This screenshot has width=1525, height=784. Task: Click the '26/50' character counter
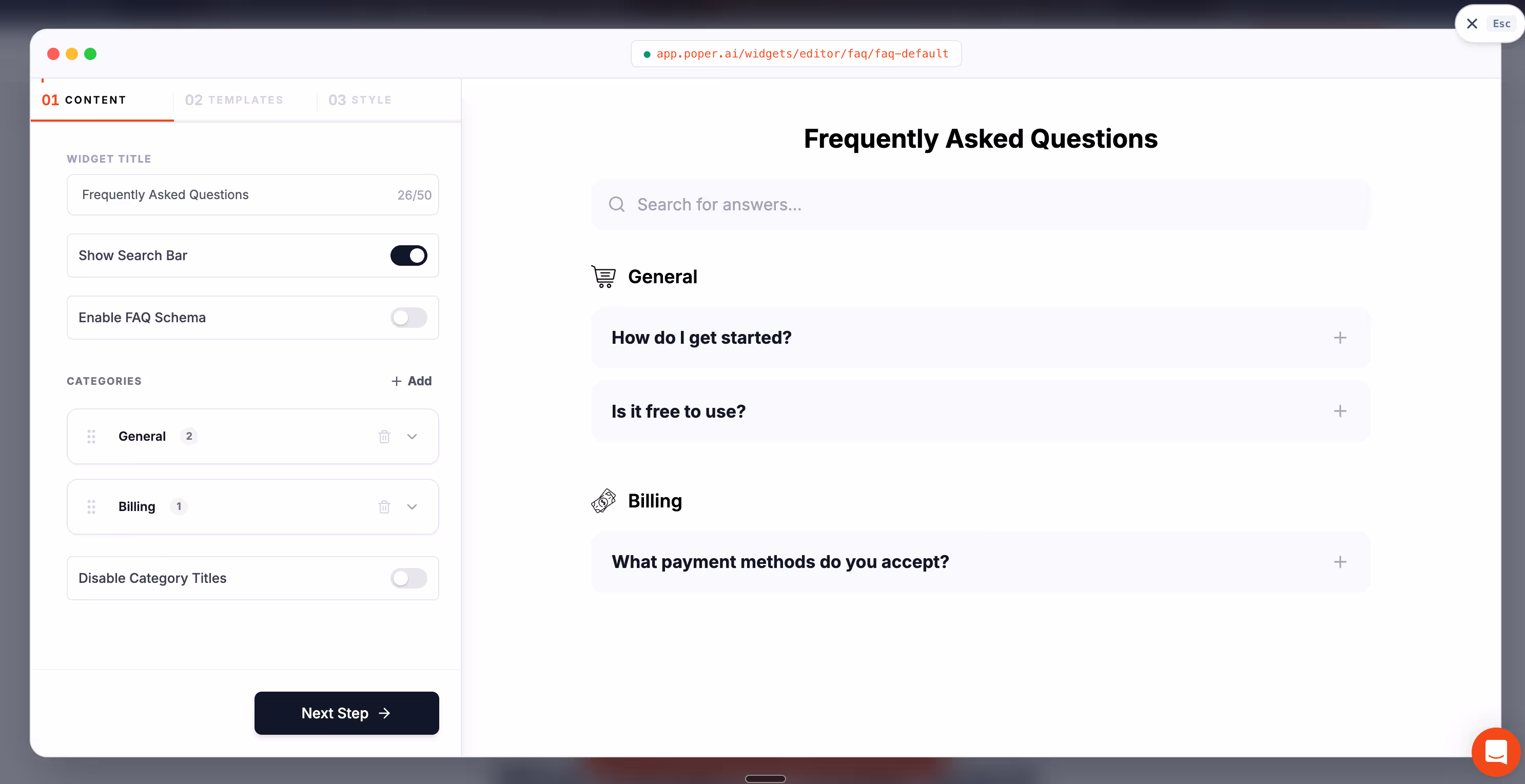(415, 195)
